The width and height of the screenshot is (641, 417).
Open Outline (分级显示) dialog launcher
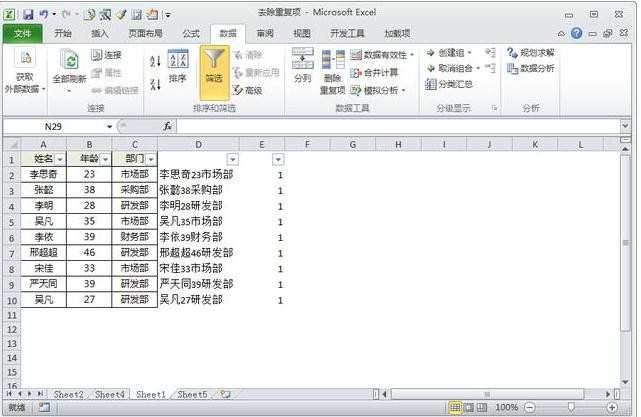click(x=495, y=108)
